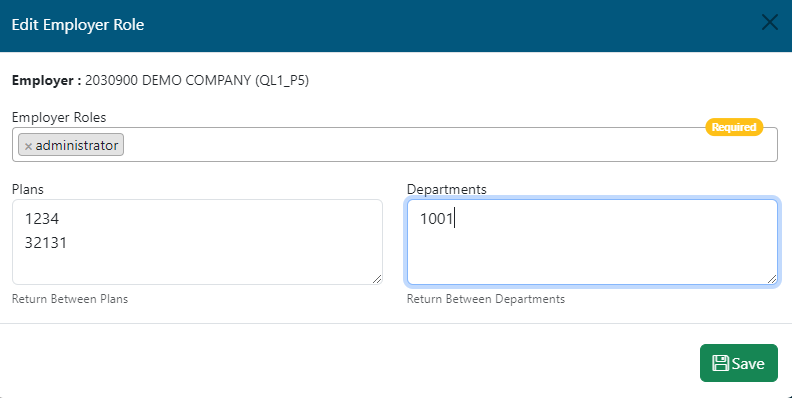Place cursor on plan 1234 line
The image size is (792, 398).
click(x=42, y=219)
